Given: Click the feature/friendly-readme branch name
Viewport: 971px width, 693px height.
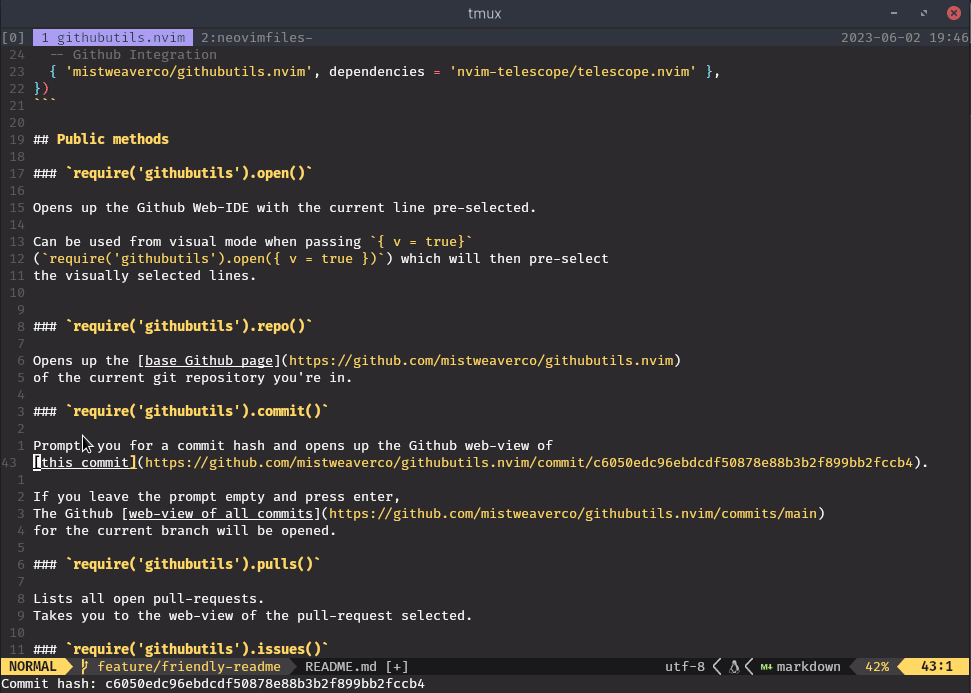Looking at the screenshot, I should (189, 666).
